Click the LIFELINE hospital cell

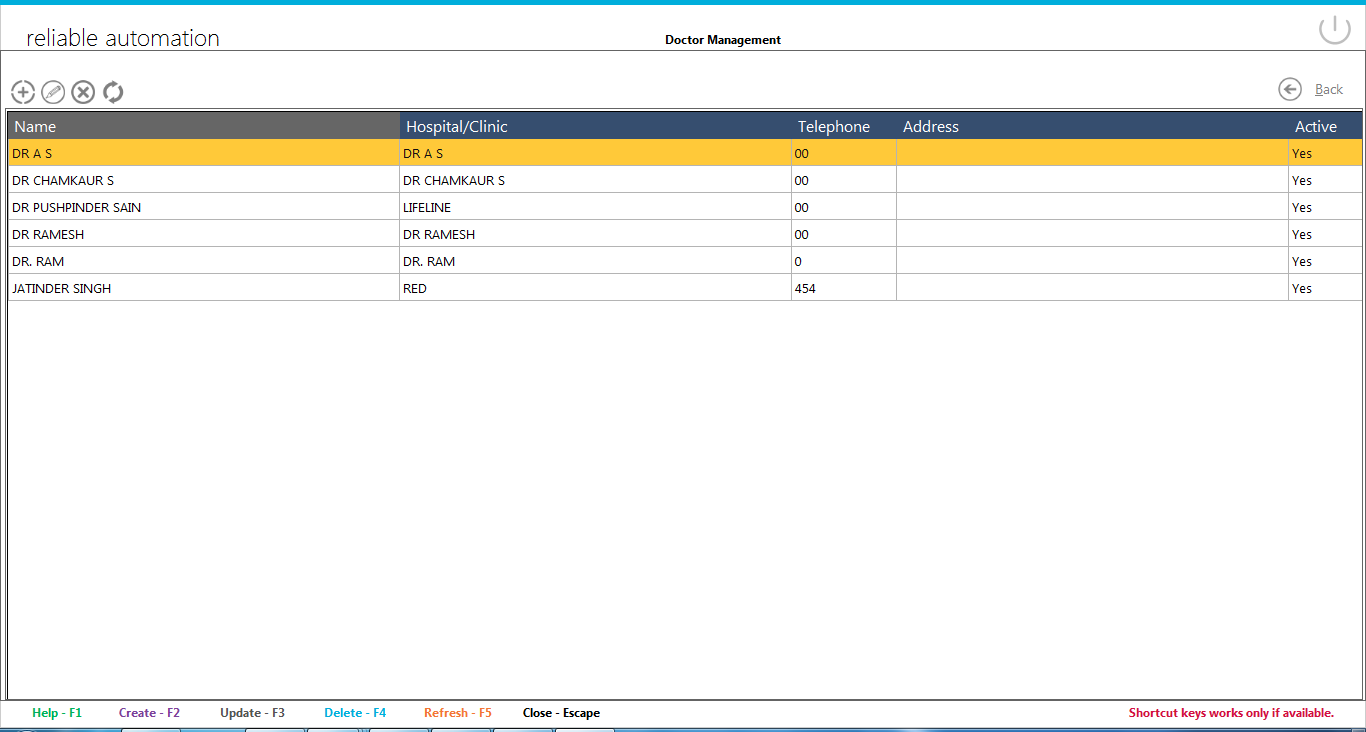click(x=595, y=207)
